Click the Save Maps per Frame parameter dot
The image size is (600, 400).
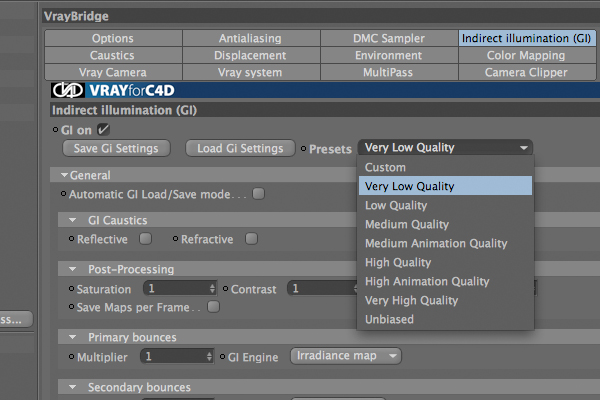71,307
